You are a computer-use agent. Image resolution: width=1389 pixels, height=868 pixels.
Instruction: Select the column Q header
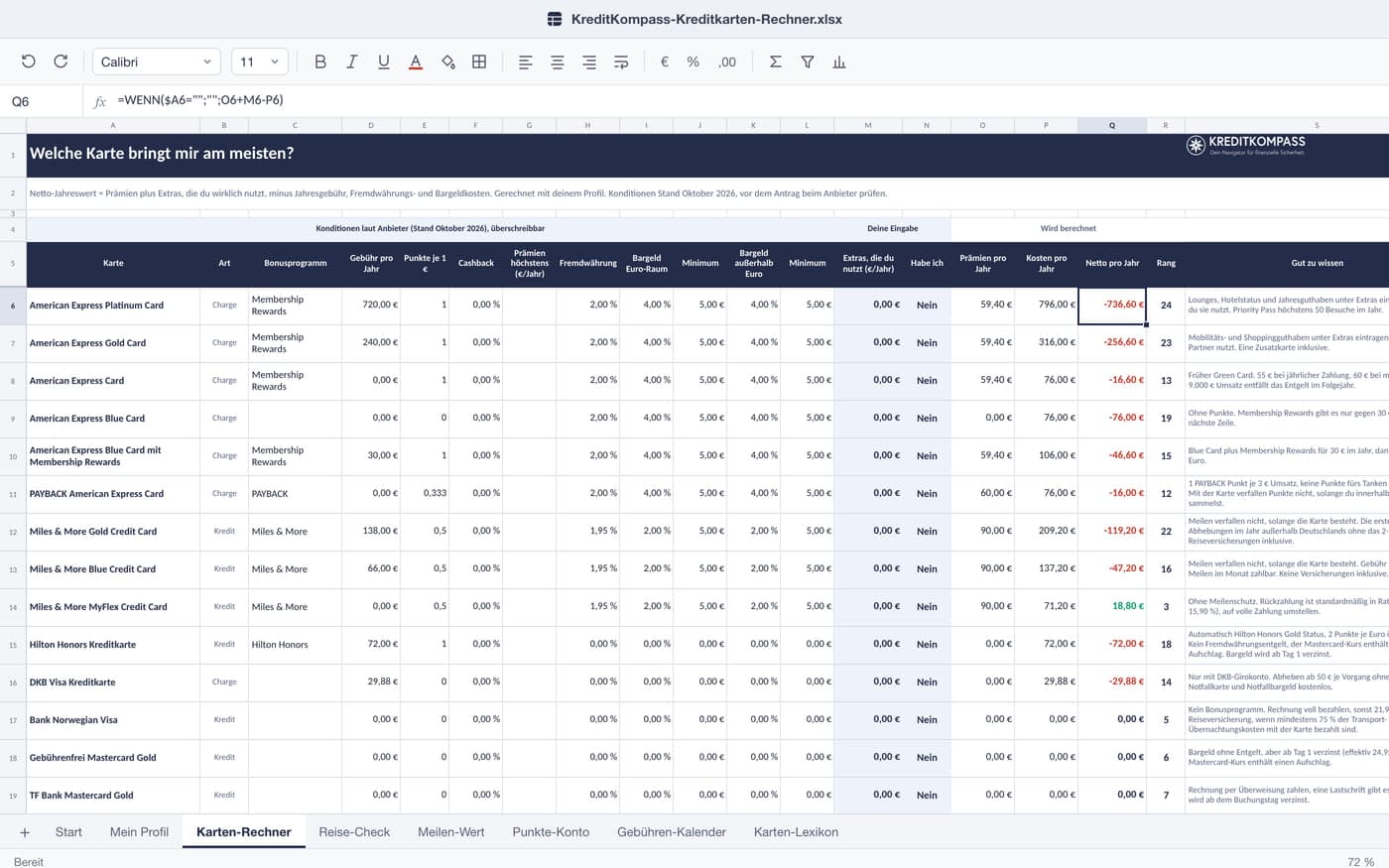[x=1111, y=125]
